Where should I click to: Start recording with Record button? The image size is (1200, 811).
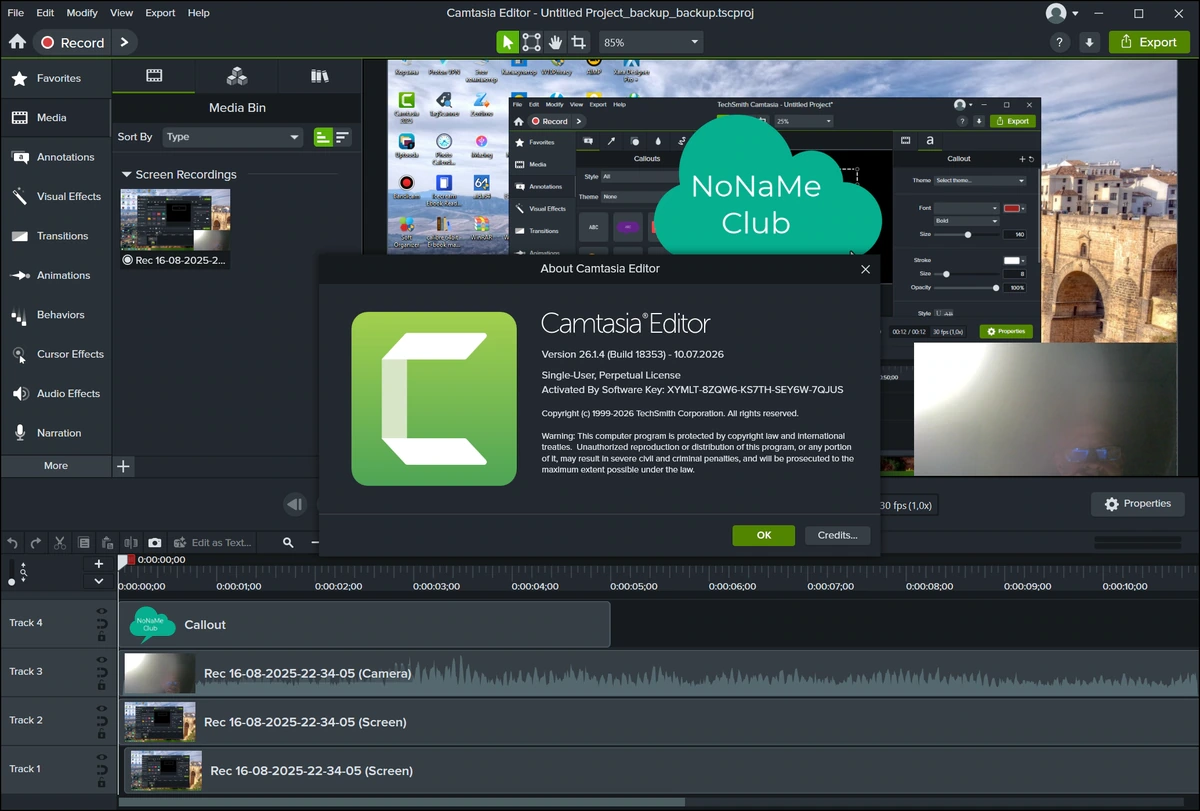click(x=71, y=42)
